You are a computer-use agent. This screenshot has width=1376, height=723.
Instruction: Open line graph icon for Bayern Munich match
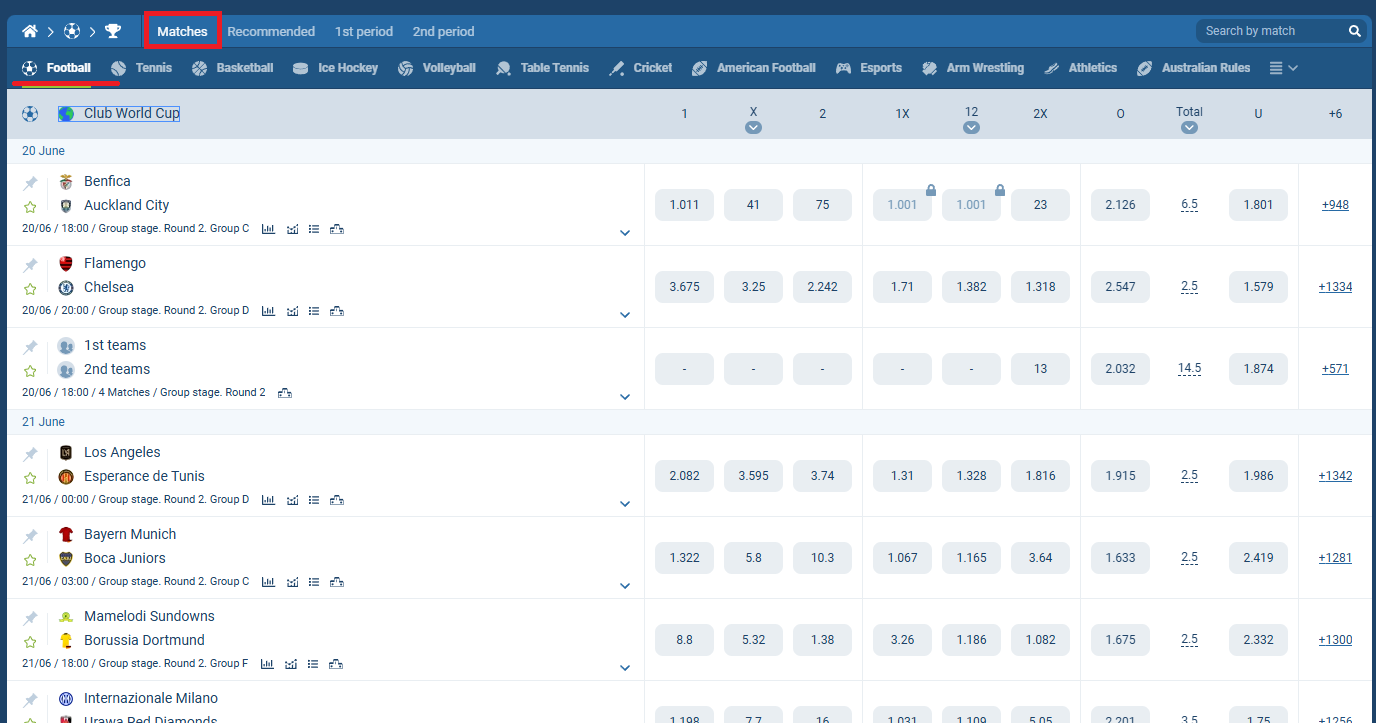click(x=292, y=582)
